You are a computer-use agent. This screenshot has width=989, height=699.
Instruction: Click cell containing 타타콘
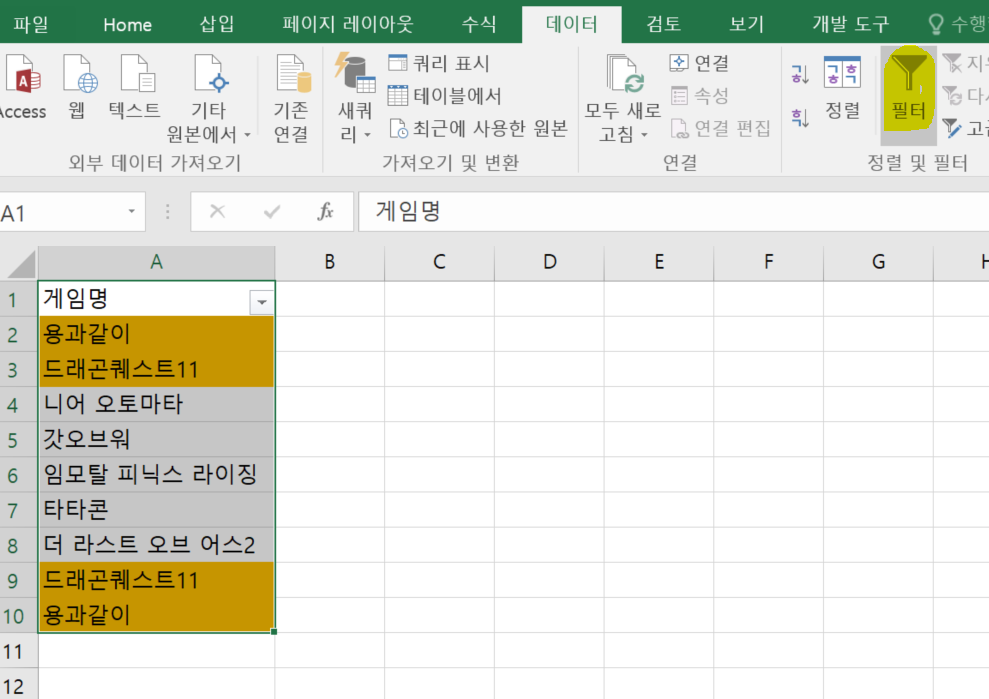click(156, 510)
